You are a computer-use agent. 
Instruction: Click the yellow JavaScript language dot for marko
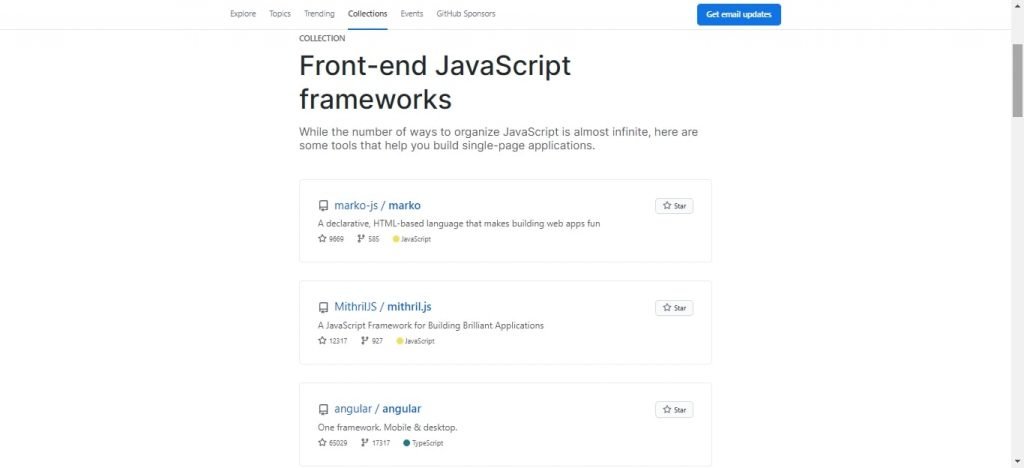point(396,239)
